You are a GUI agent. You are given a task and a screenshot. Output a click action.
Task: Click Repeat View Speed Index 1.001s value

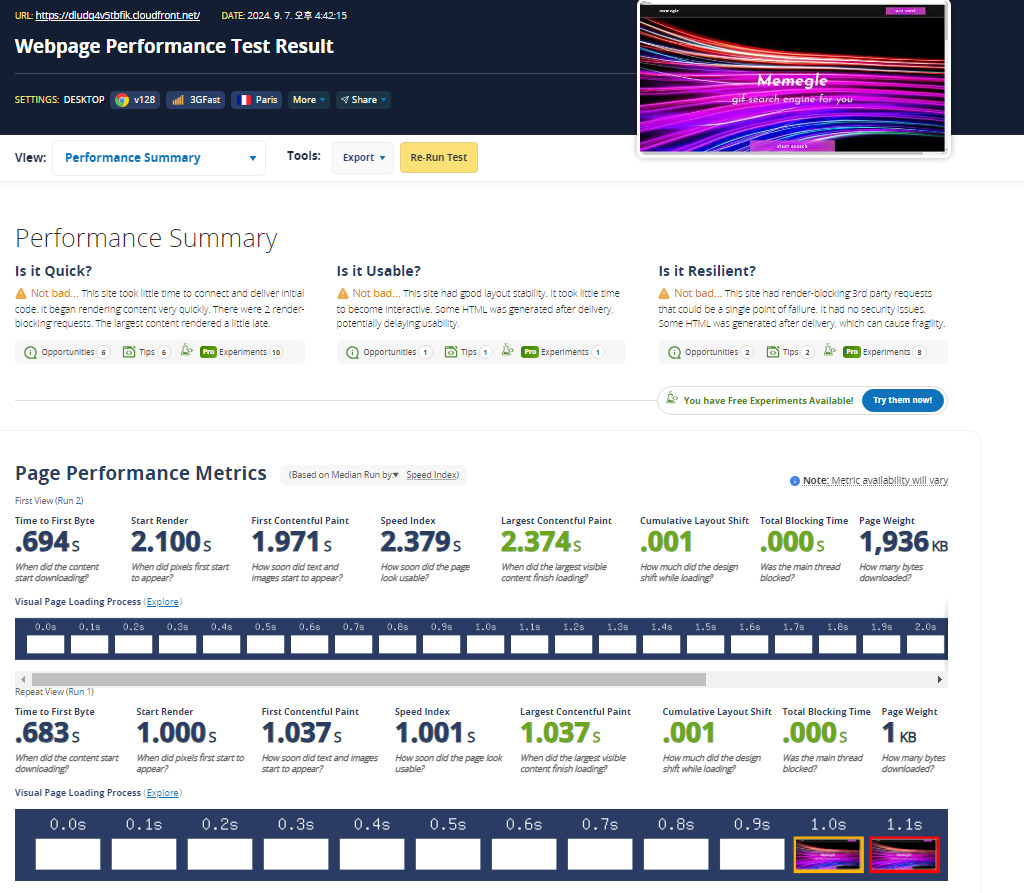point(435,733)
